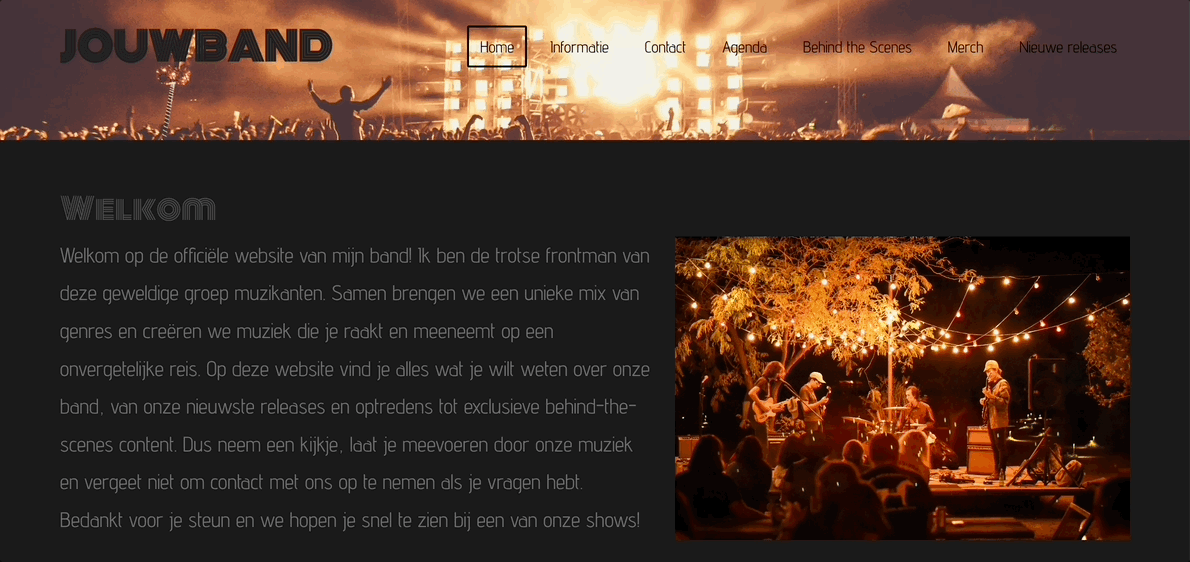The height and width of the screenshot is (562, 1190).
Task: Click the JOUWBAND logo
Action: [196, 46]
